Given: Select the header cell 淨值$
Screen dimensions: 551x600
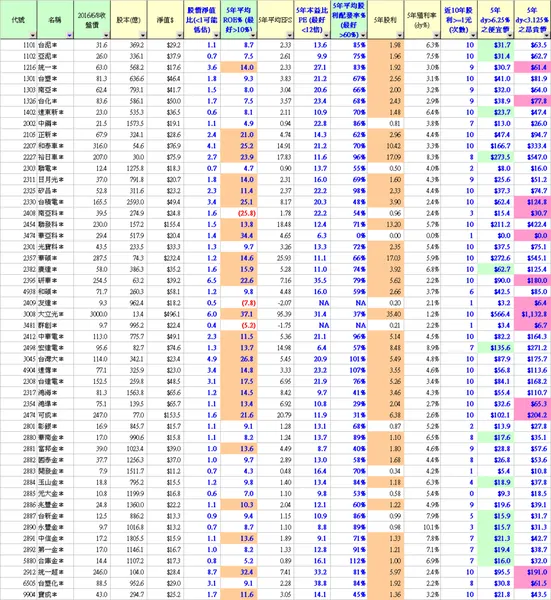Looking at the screenshot, I should pyautogui.click(x=165, y=20).
